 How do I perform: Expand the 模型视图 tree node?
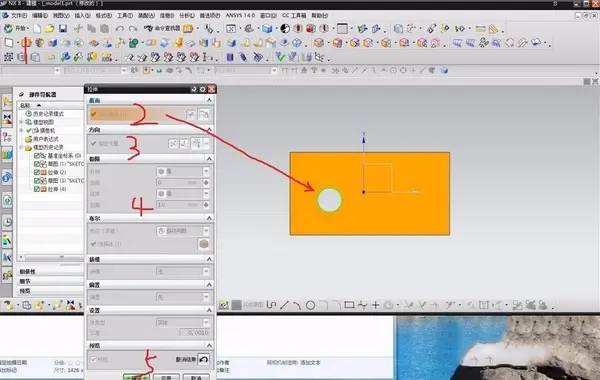point(22,122)
